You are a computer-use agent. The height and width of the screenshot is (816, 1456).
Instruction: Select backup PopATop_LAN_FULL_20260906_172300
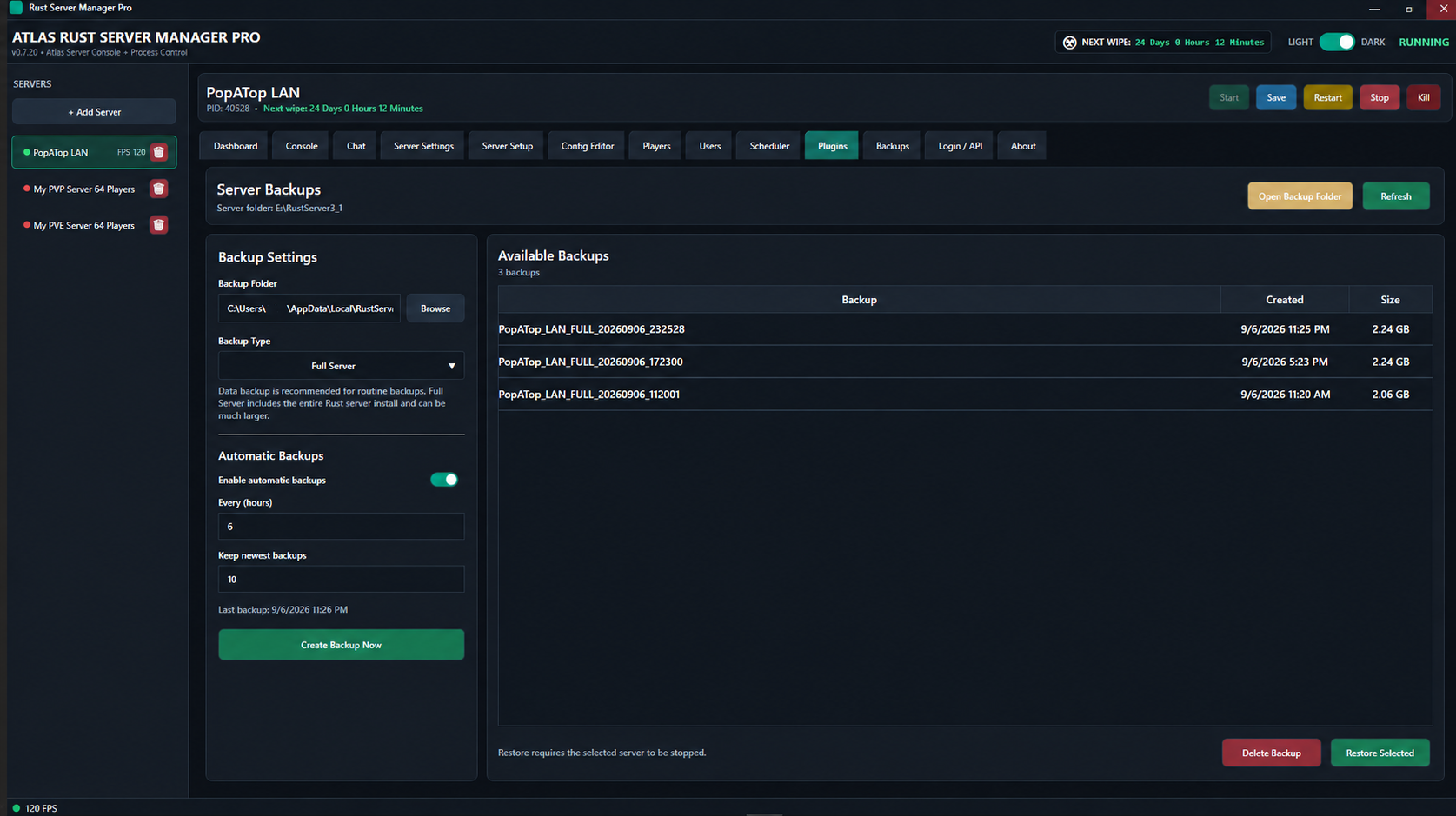(x=965, y=362)
